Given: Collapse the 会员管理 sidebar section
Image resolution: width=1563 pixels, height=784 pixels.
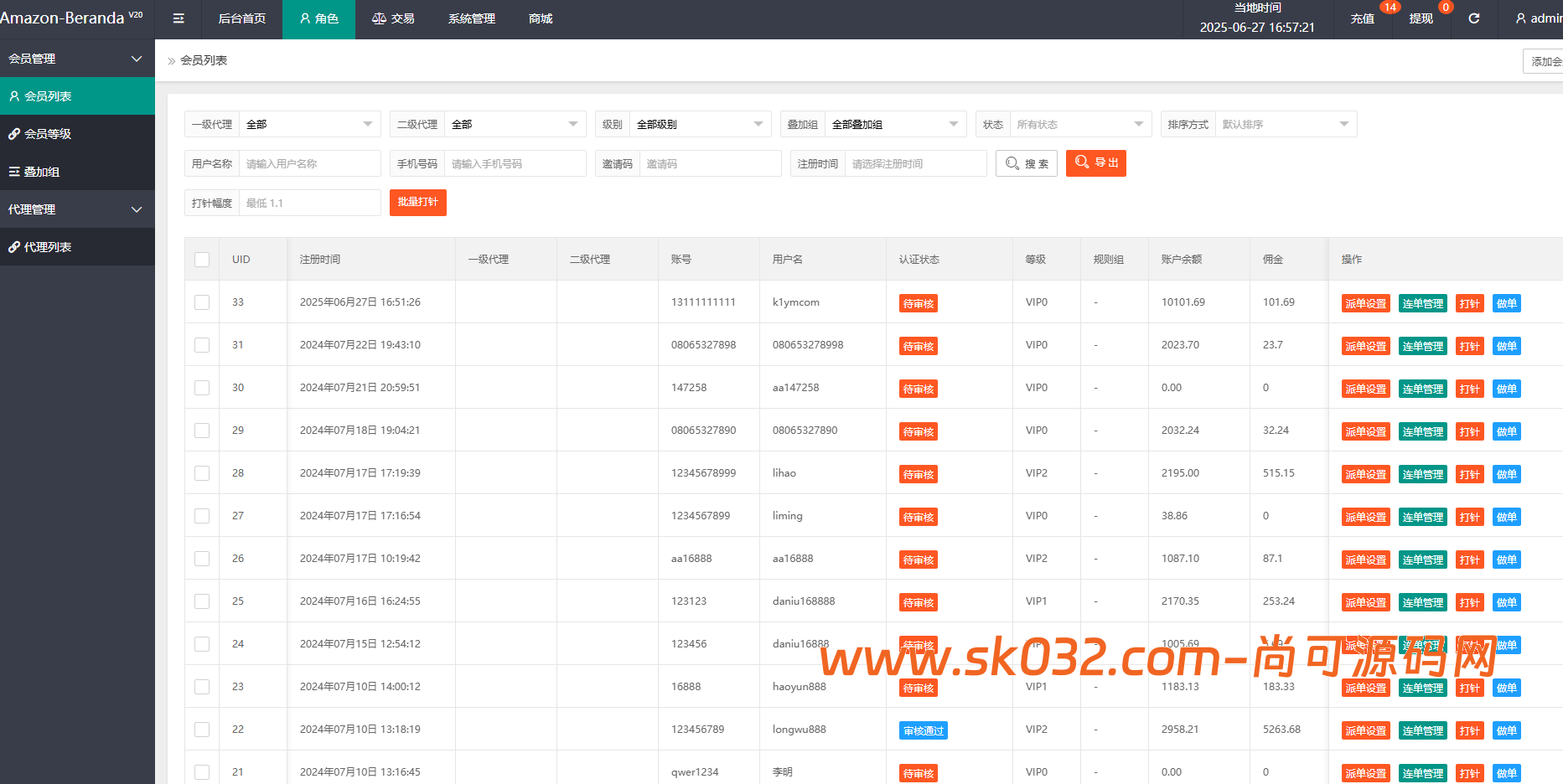Looking at the screenshot, I should pyautogui.click(x=77, y=58).
